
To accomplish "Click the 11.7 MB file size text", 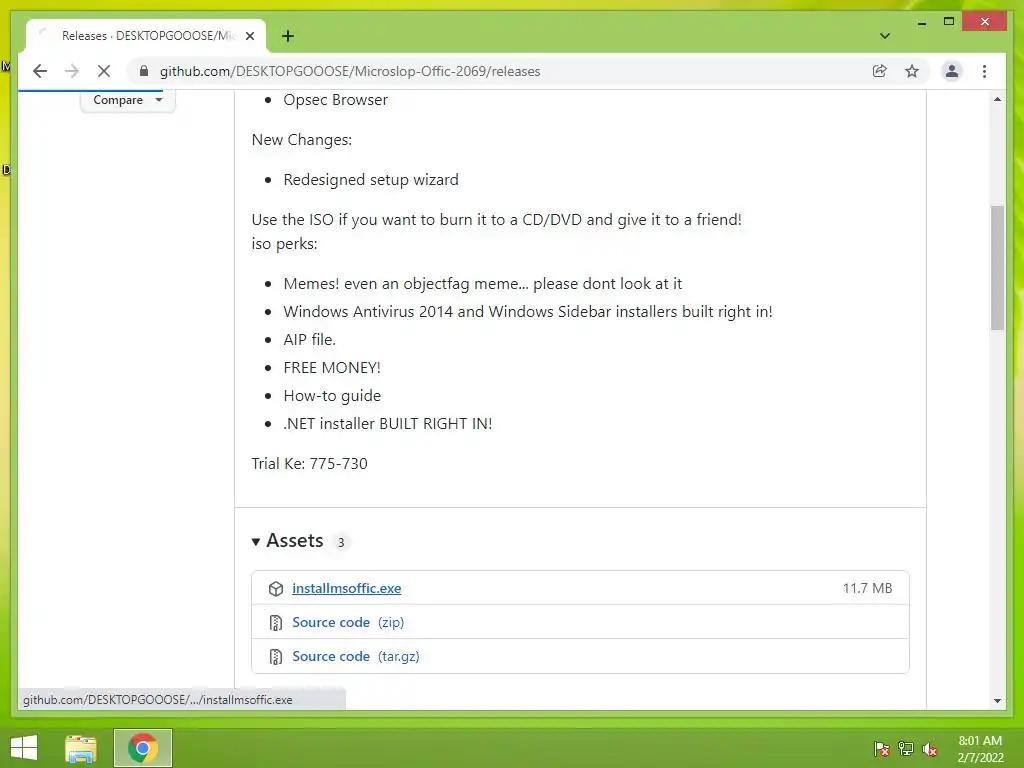I will pyautogui.click(x=867, y=588).
